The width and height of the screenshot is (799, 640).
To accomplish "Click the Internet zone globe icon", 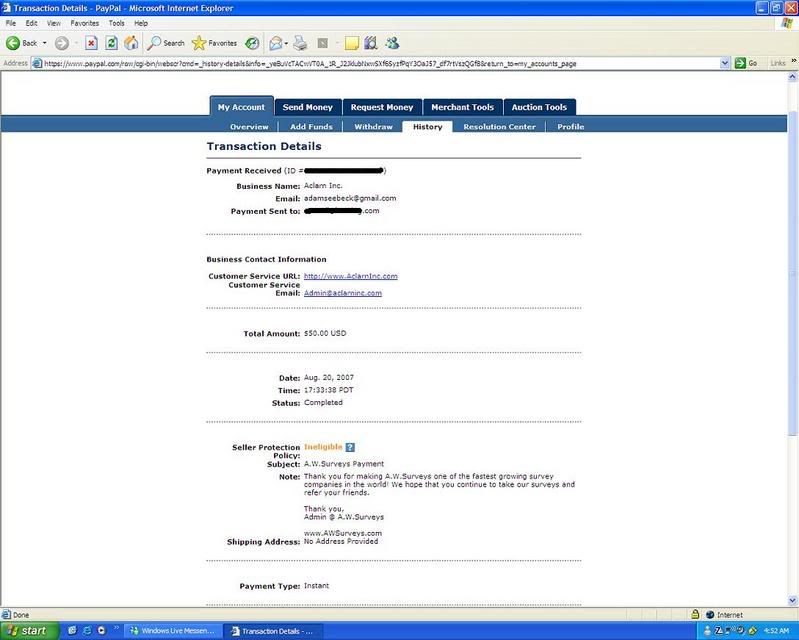I will click(x=710, y=615).
